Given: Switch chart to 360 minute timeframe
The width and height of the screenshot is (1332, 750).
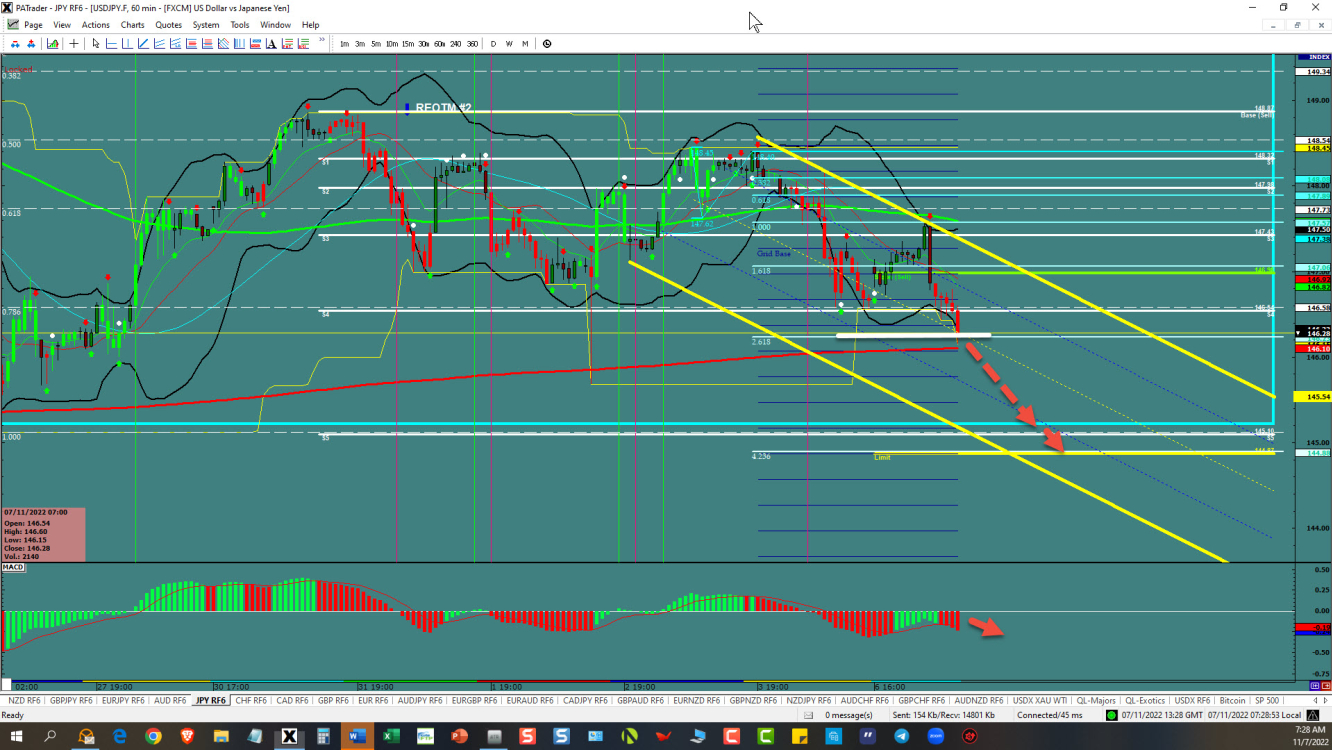Looking at the screenshot, I should tap(472, 43).
